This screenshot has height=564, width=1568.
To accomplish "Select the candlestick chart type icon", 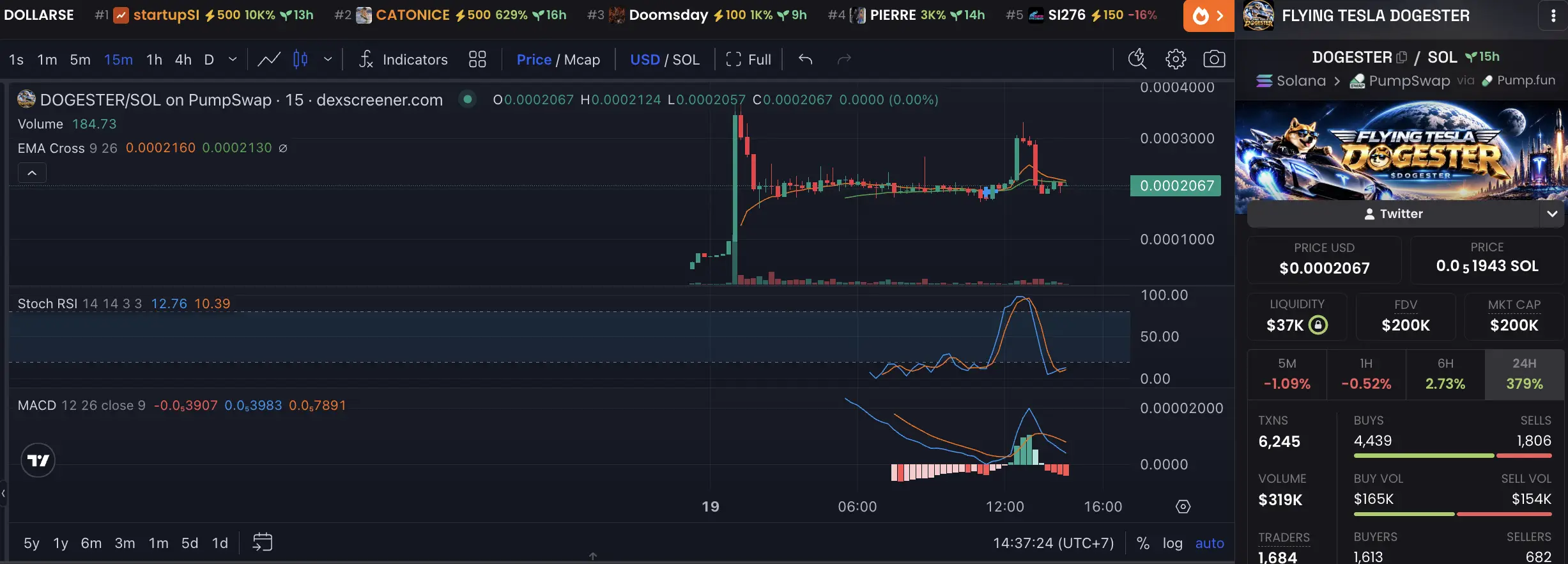I will tap(300, 59).
